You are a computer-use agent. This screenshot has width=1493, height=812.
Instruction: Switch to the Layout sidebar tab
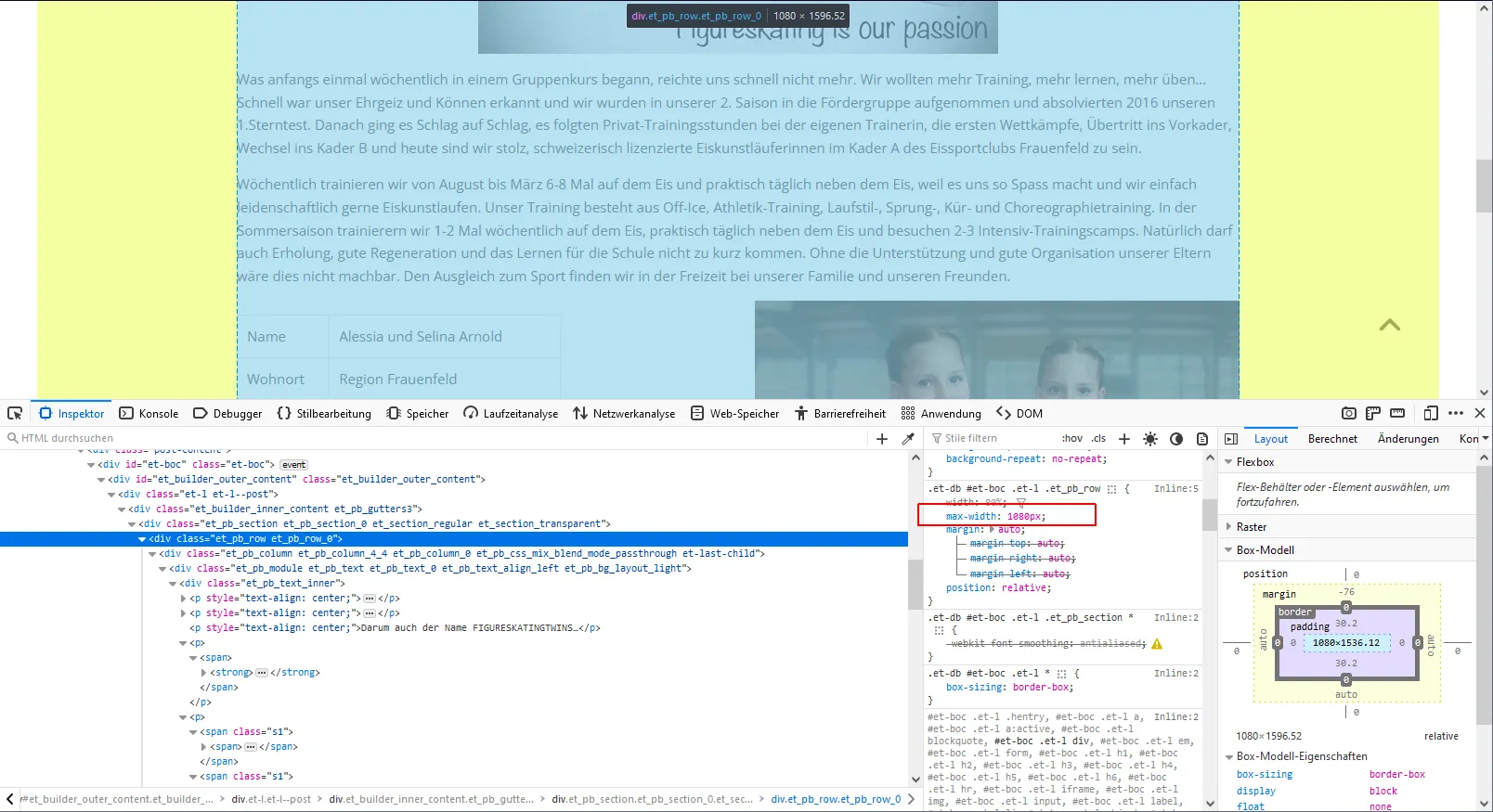(x=1271, y=438)
